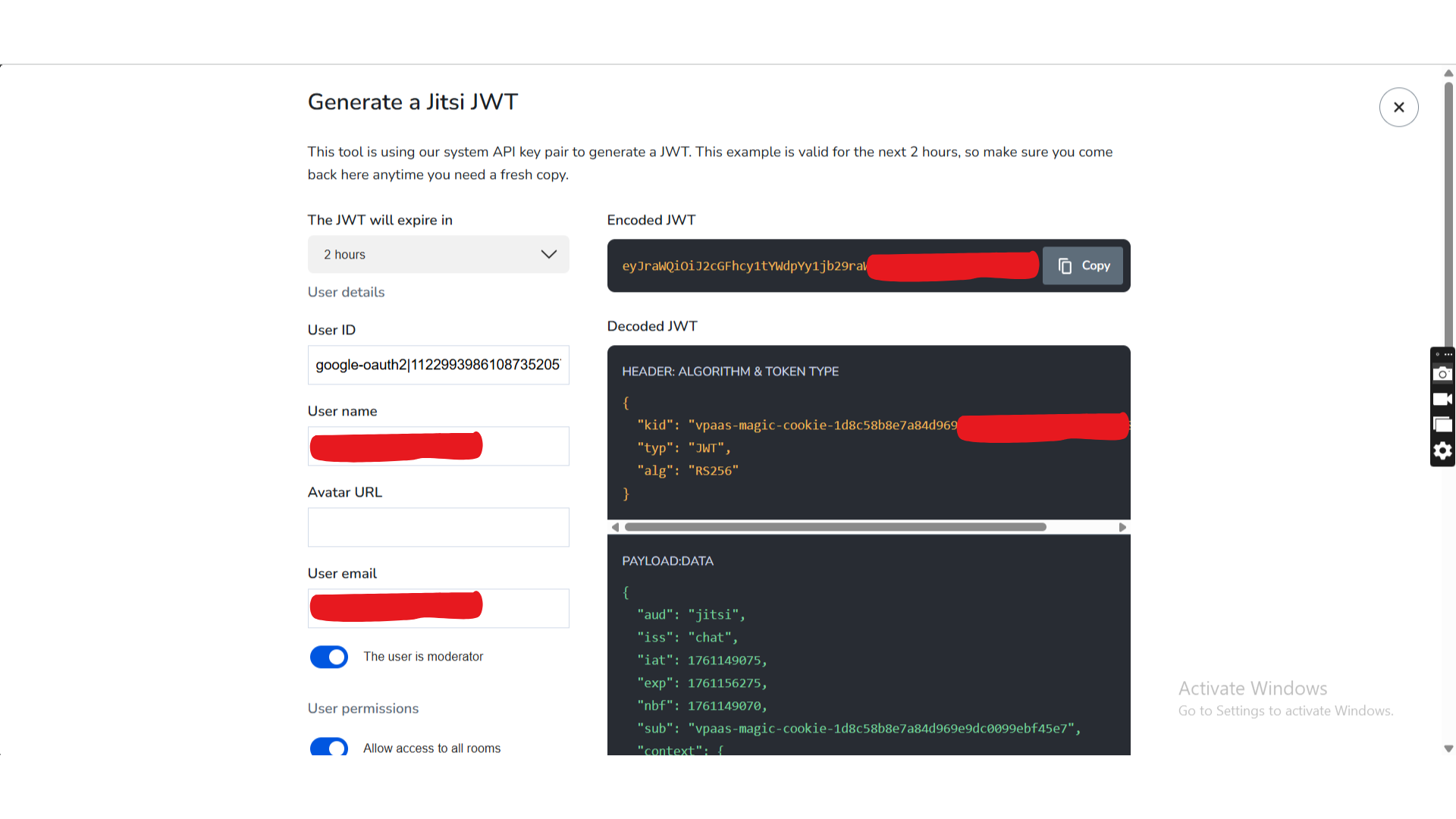Close the Generate a Jitsi JWT dialog

pos(1398,107)
